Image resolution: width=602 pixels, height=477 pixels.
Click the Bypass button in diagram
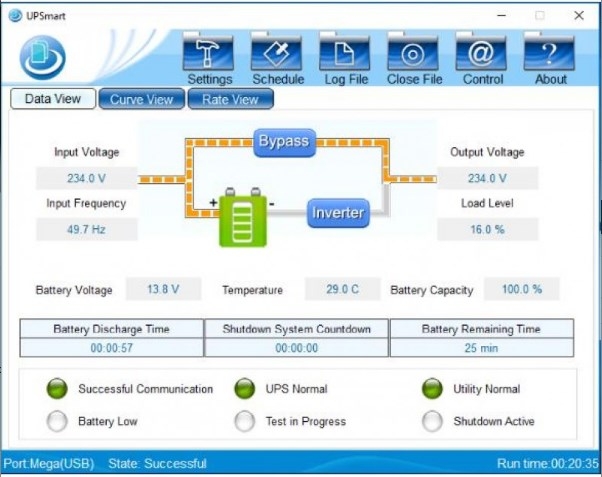[x=284, y=141]
